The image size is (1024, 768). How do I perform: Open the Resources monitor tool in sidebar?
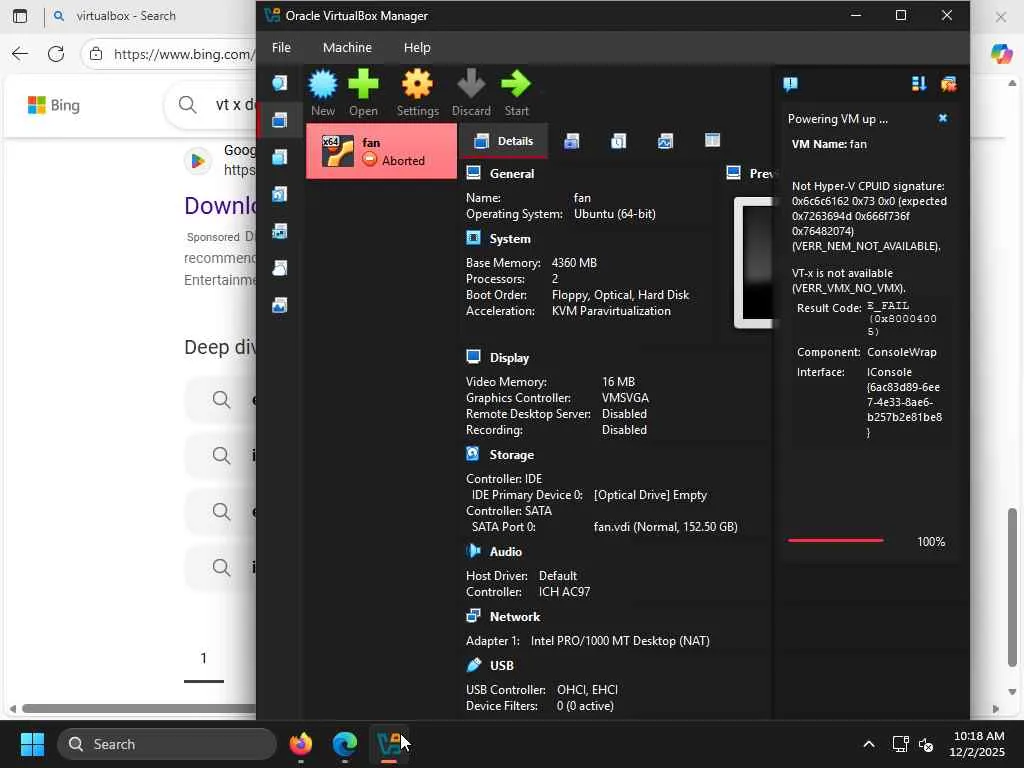280,306
